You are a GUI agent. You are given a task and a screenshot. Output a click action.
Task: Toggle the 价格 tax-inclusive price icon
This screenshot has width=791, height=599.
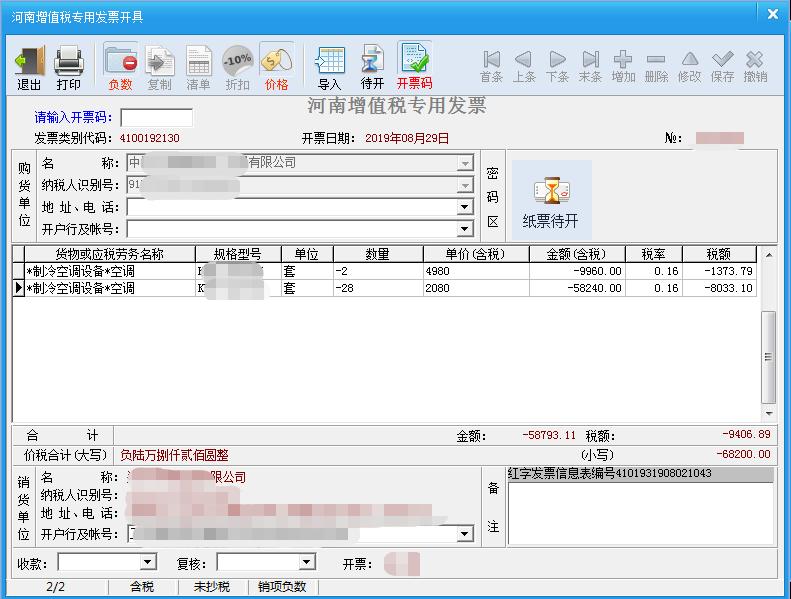pyautogui.click(x=276, y=67)
